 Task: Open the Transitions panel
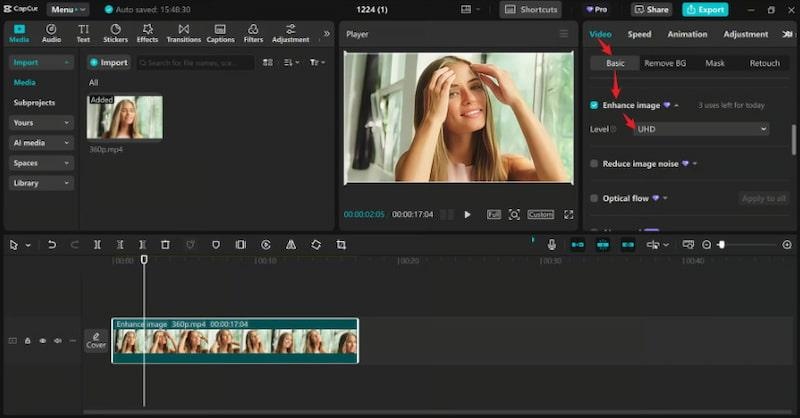click(184, 33)
